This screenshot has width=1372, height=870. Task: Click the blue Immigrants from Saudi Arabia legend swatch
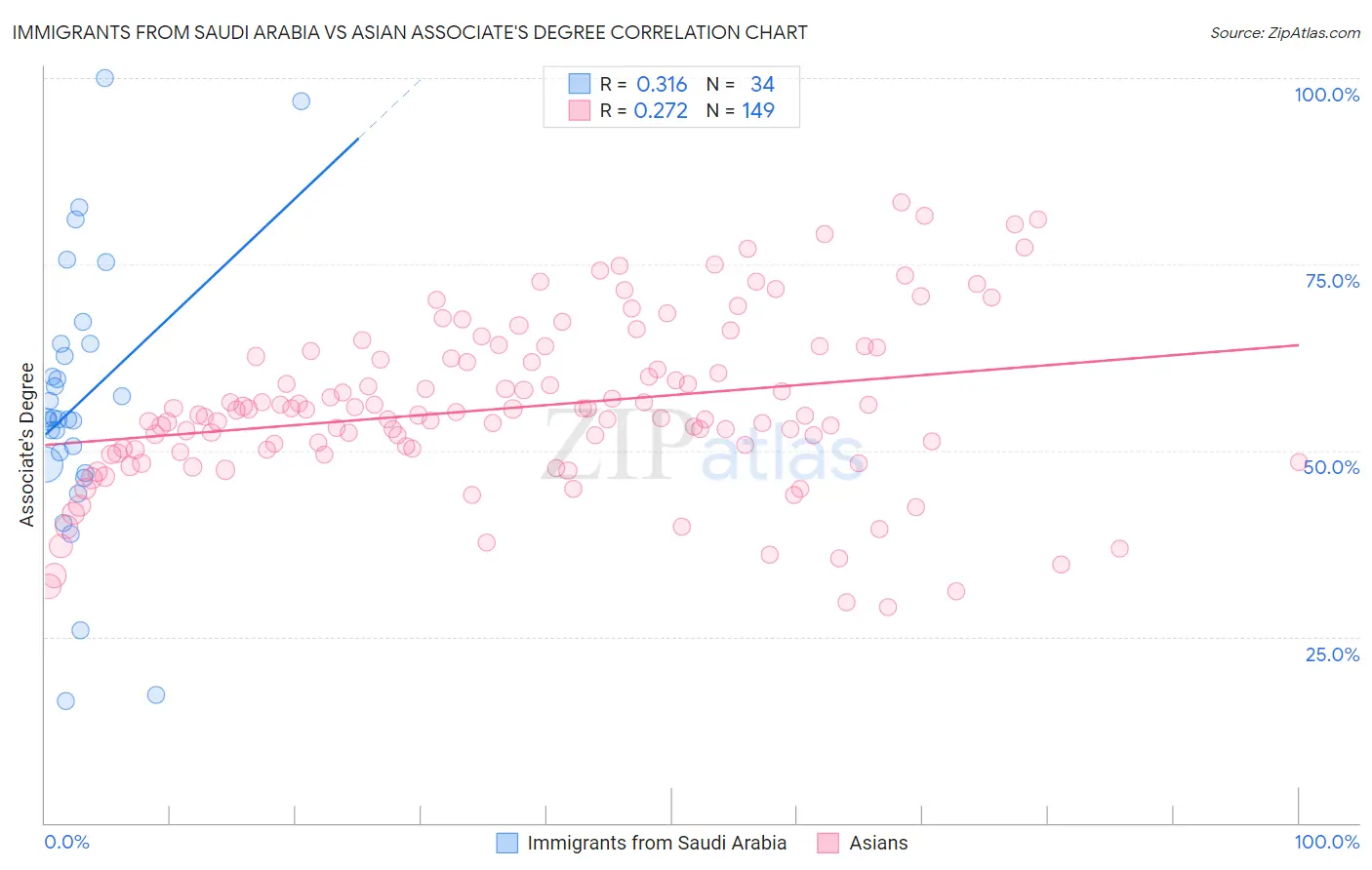point(507,843)
